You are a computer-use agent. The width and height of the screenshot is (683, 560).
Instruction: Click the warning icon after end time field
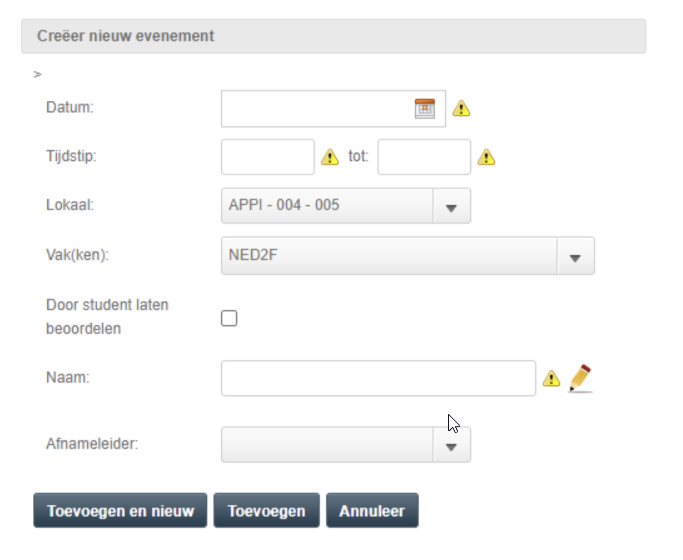point(486,157)
